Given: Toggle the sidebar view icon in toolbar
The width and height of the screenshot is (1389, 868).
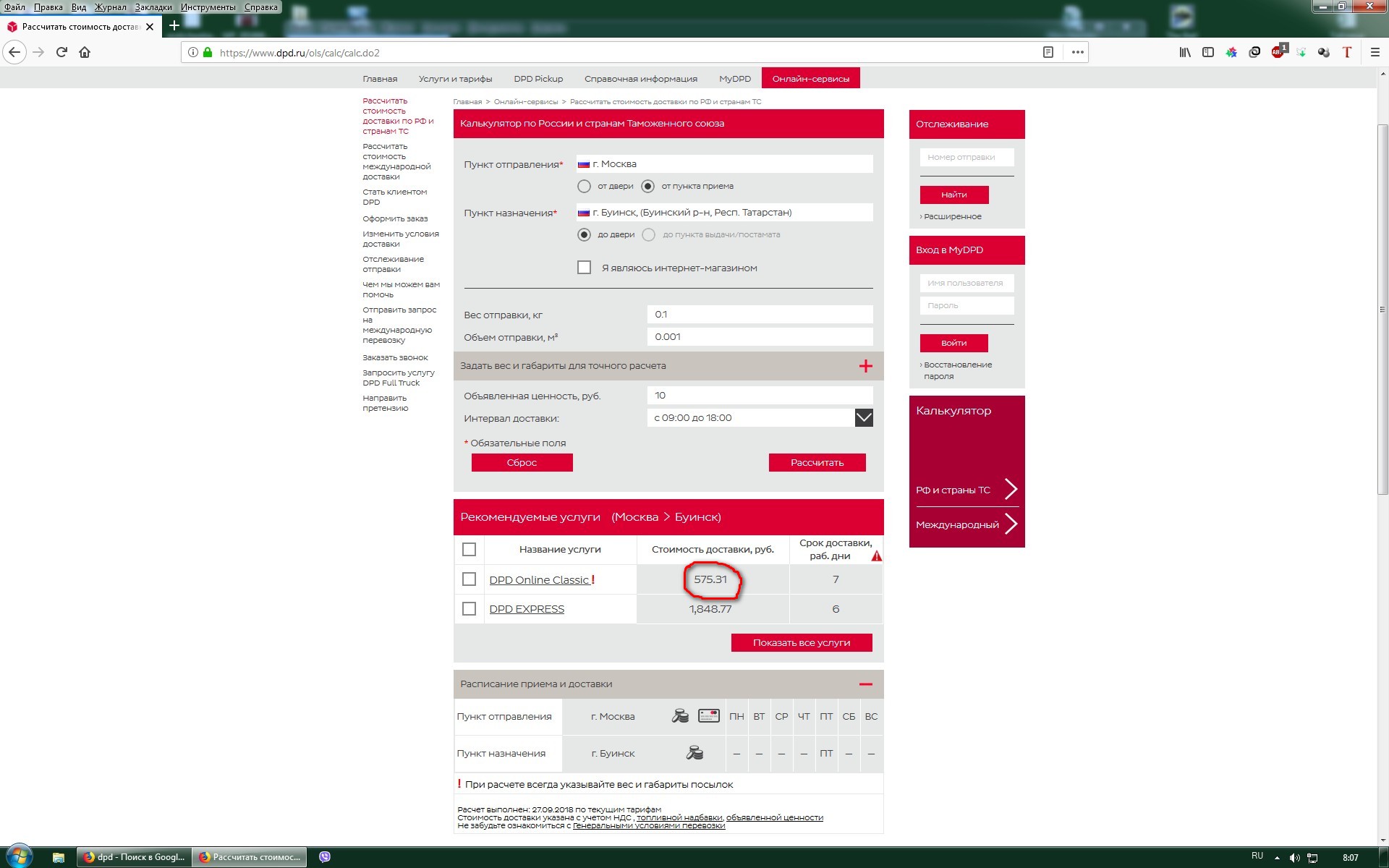Looking at the screenshot, I should click(x=1207, y=52).
